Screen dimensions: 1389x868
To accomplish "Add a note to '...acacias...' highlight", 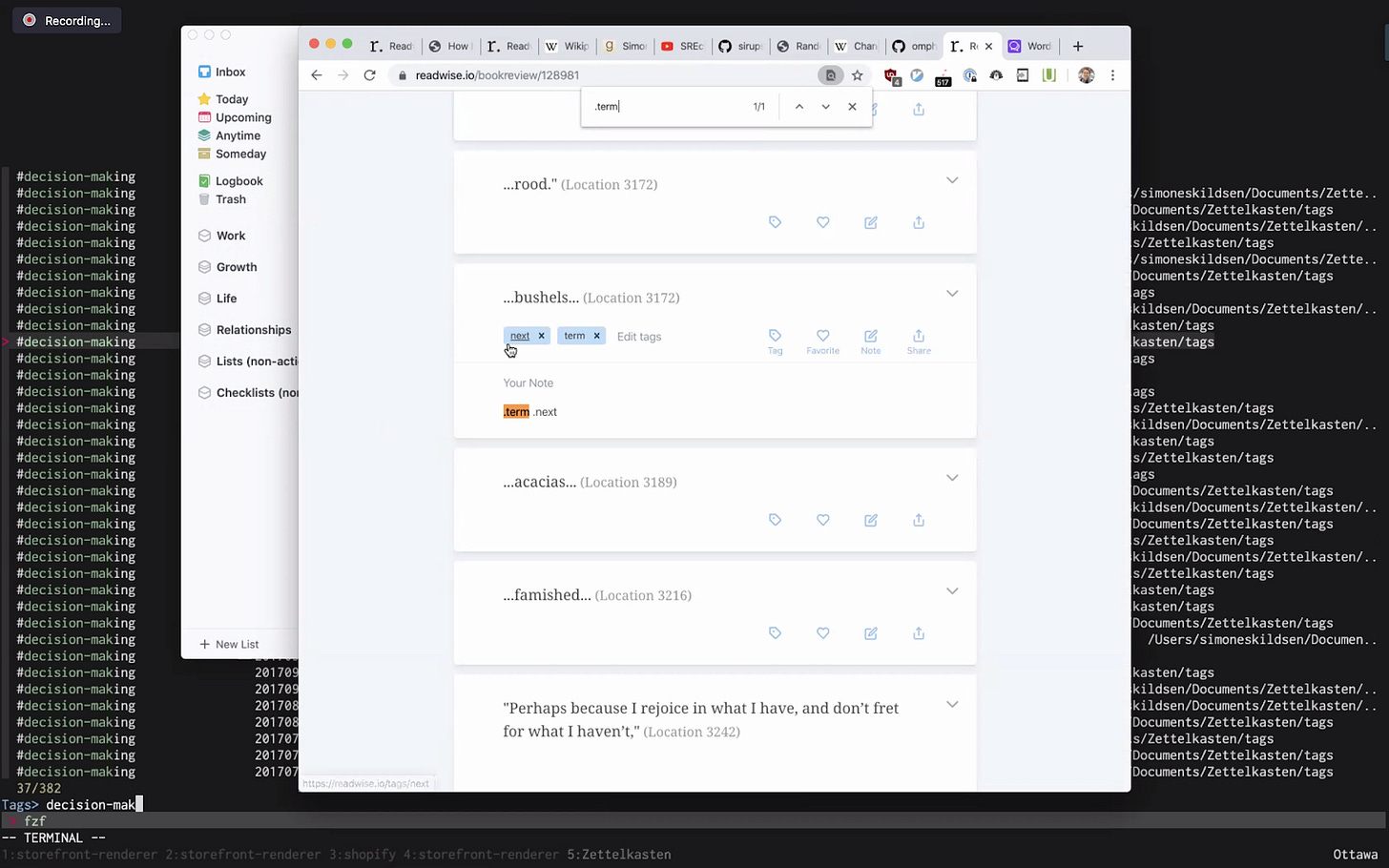I will pyautogui.click(x=871, y=520).
